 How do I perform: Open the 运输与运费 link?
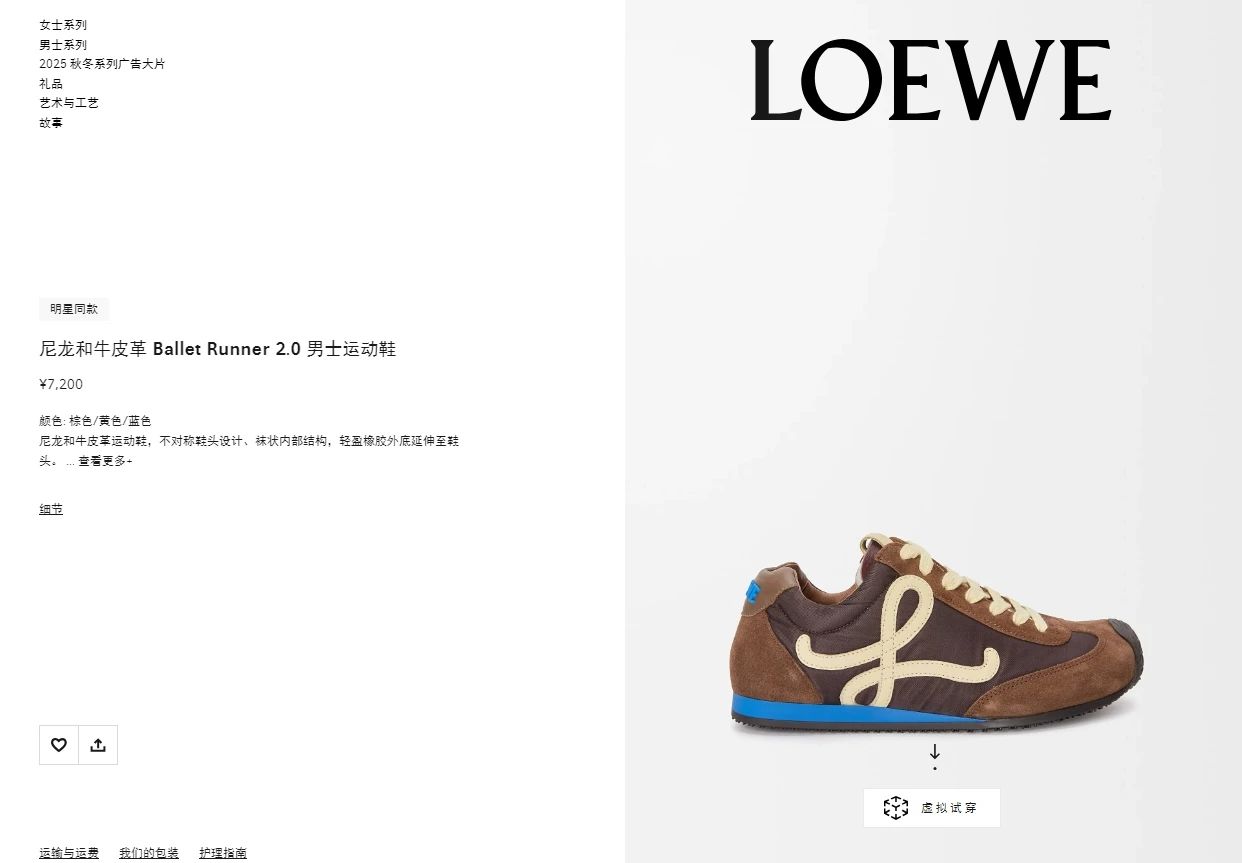[x=69, y=853]
